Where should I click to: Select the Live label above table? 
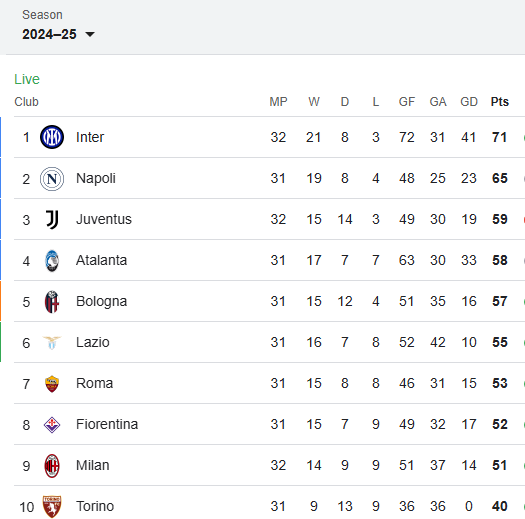(x=27, y=79)
